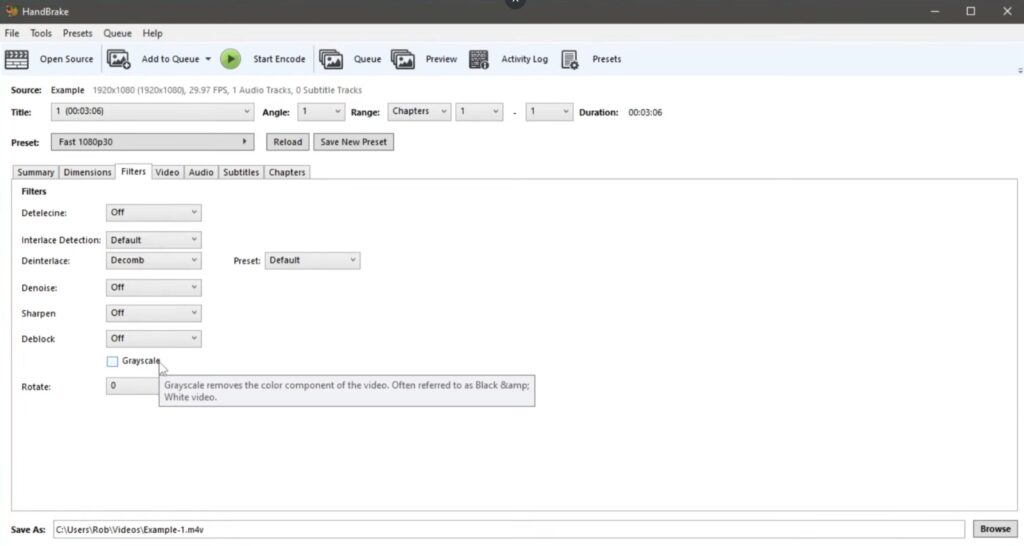Switch to the Subtitles tab
The width and height of the screenshot is (1024, 546).
click(241, 172)
